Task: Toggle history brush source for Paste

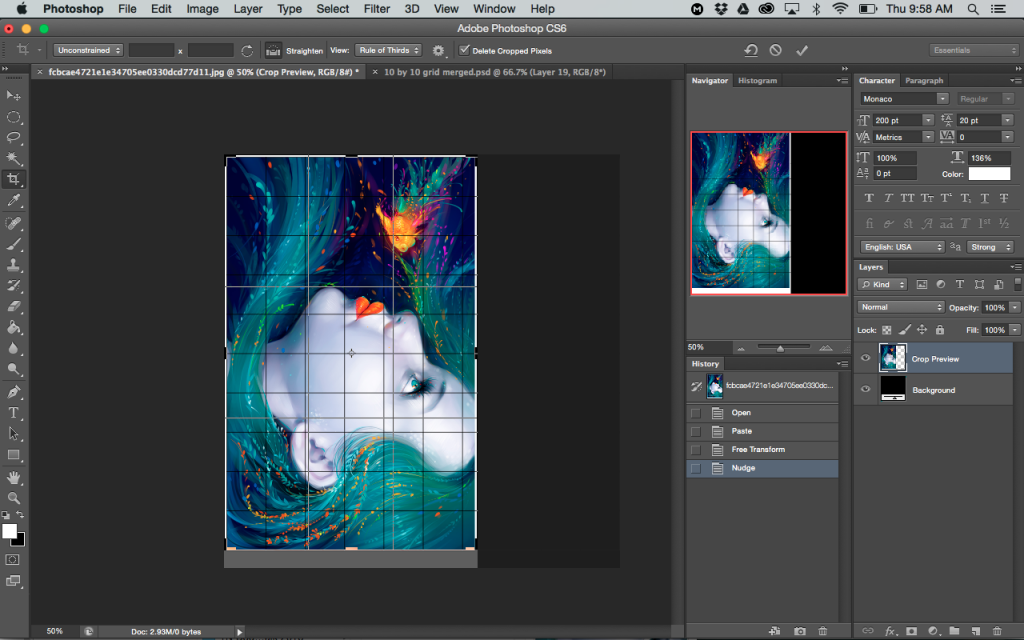Action: (x=696, y=431)
